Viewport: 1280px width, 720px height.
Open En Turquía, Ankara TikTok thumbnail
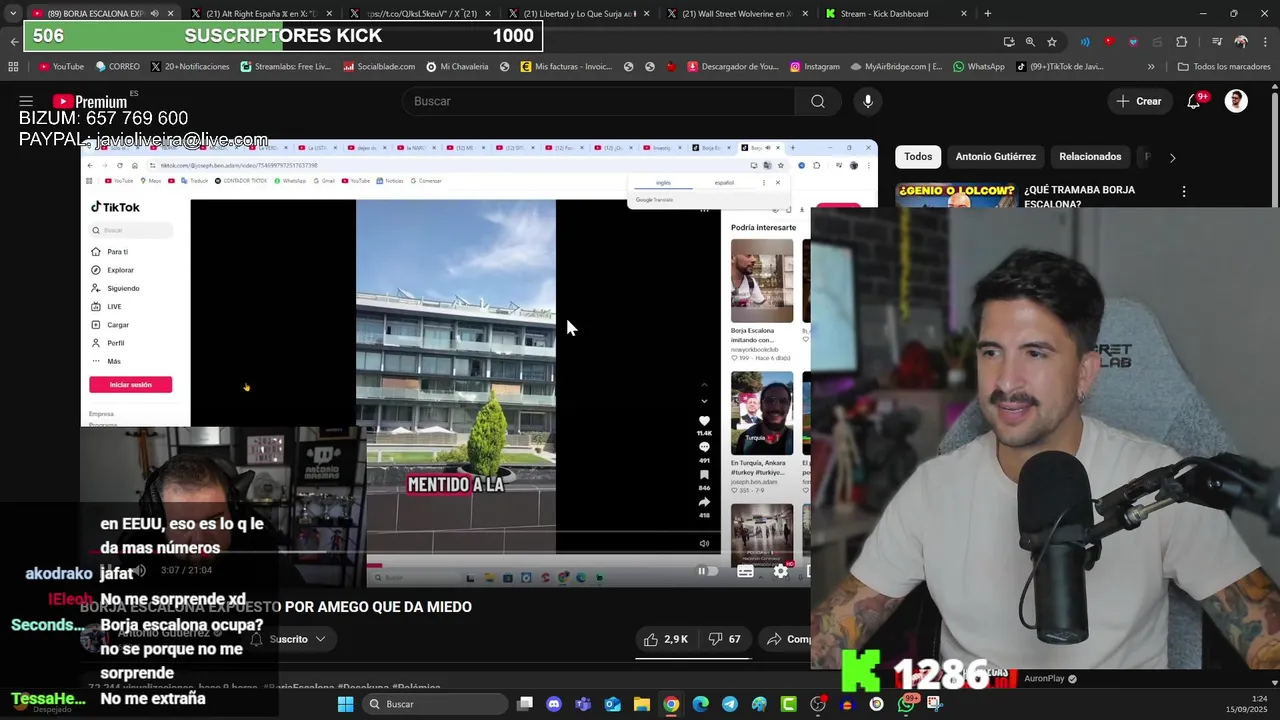pos(762,413)
